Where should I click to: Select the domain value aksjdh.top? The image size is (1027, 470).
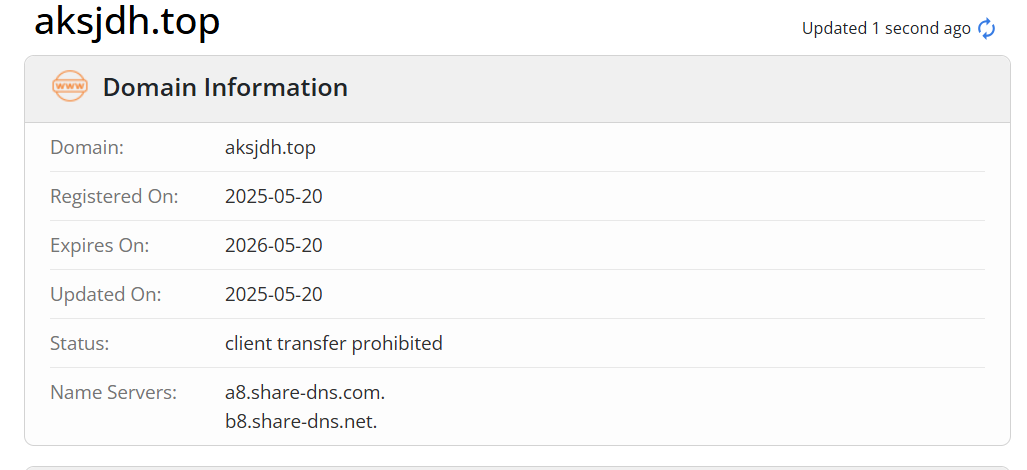pos(271,148)
